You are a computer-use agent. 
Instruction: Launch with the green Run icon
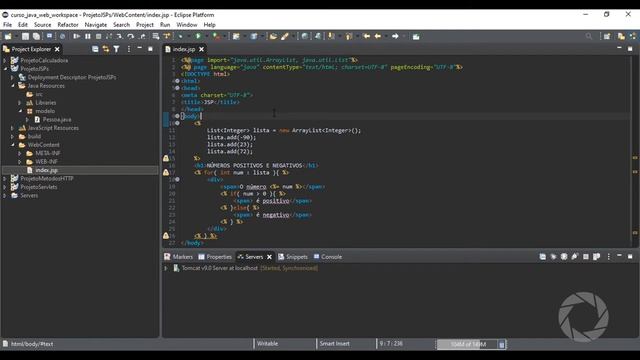[198, 36]
